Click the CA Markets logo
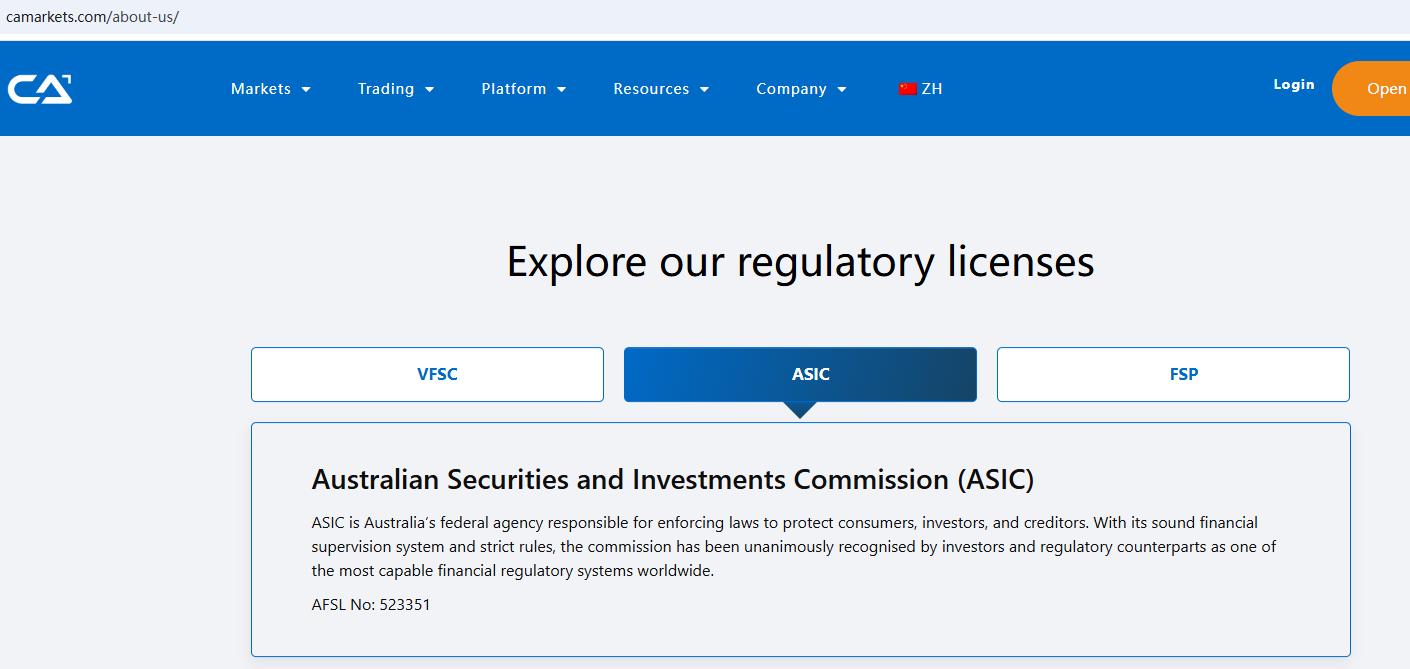Image resolution: width=1410 pixels, height=669 pixels. (40, 89)
